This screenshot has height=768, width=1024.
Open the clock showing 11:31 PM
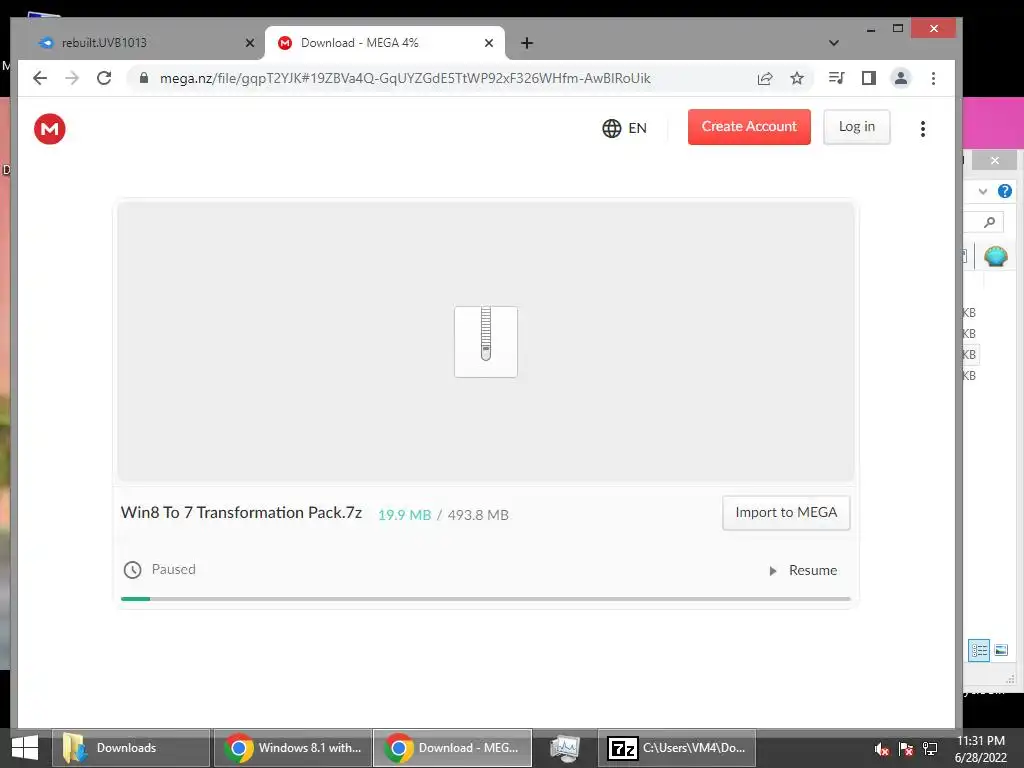[981, 749]
